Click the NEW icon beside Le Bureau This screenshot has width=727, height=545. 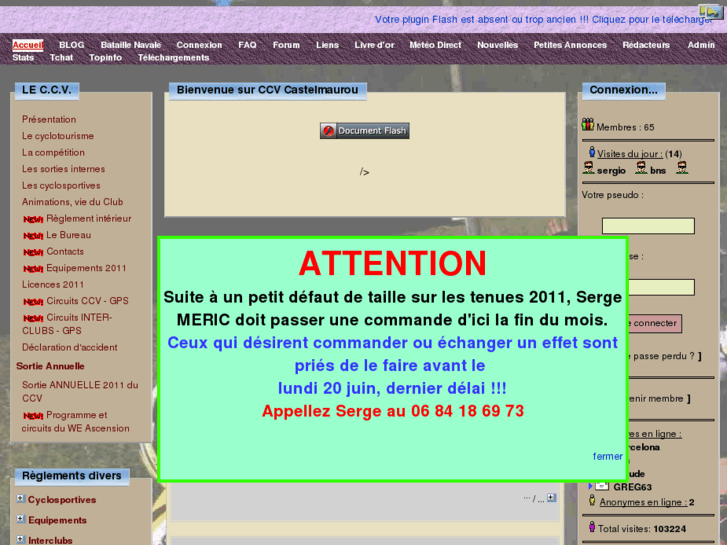click(33, 236)
